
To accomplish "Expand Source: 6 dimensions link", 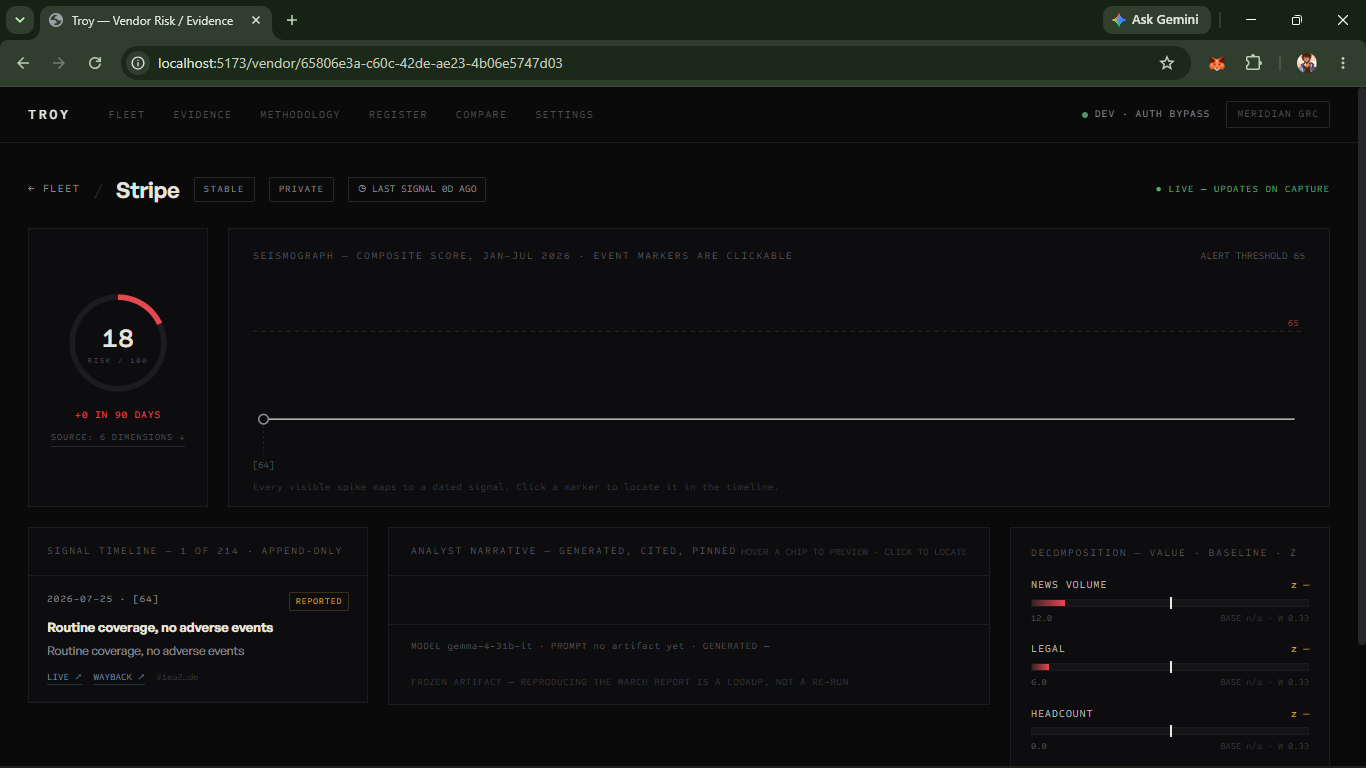I will point(118,437).
